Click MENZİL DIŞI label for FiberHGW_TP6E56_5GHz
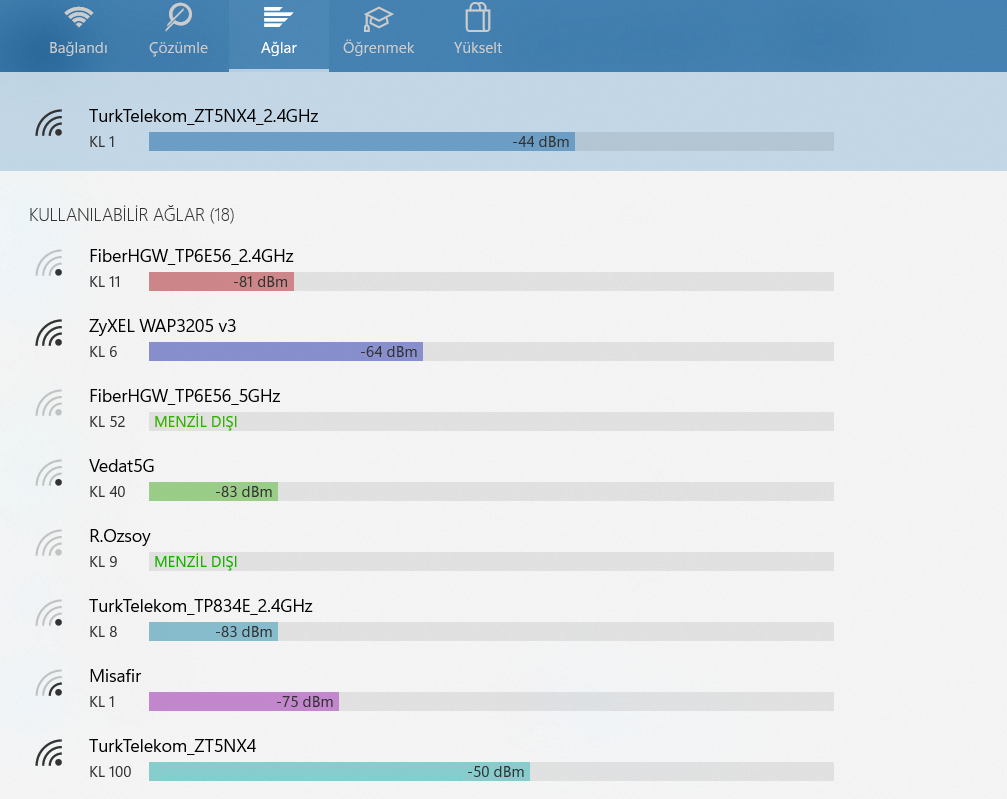Screen dimensions: 1007x799 pos(196,422)
